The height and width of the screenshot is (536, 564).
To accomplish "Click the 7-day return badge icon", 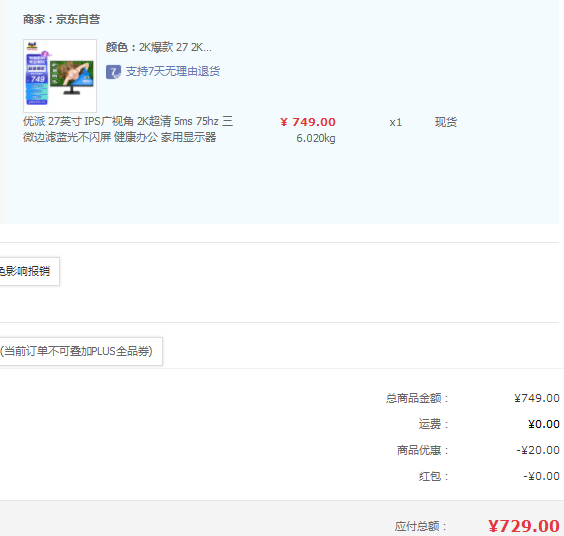I will (113, 72).
